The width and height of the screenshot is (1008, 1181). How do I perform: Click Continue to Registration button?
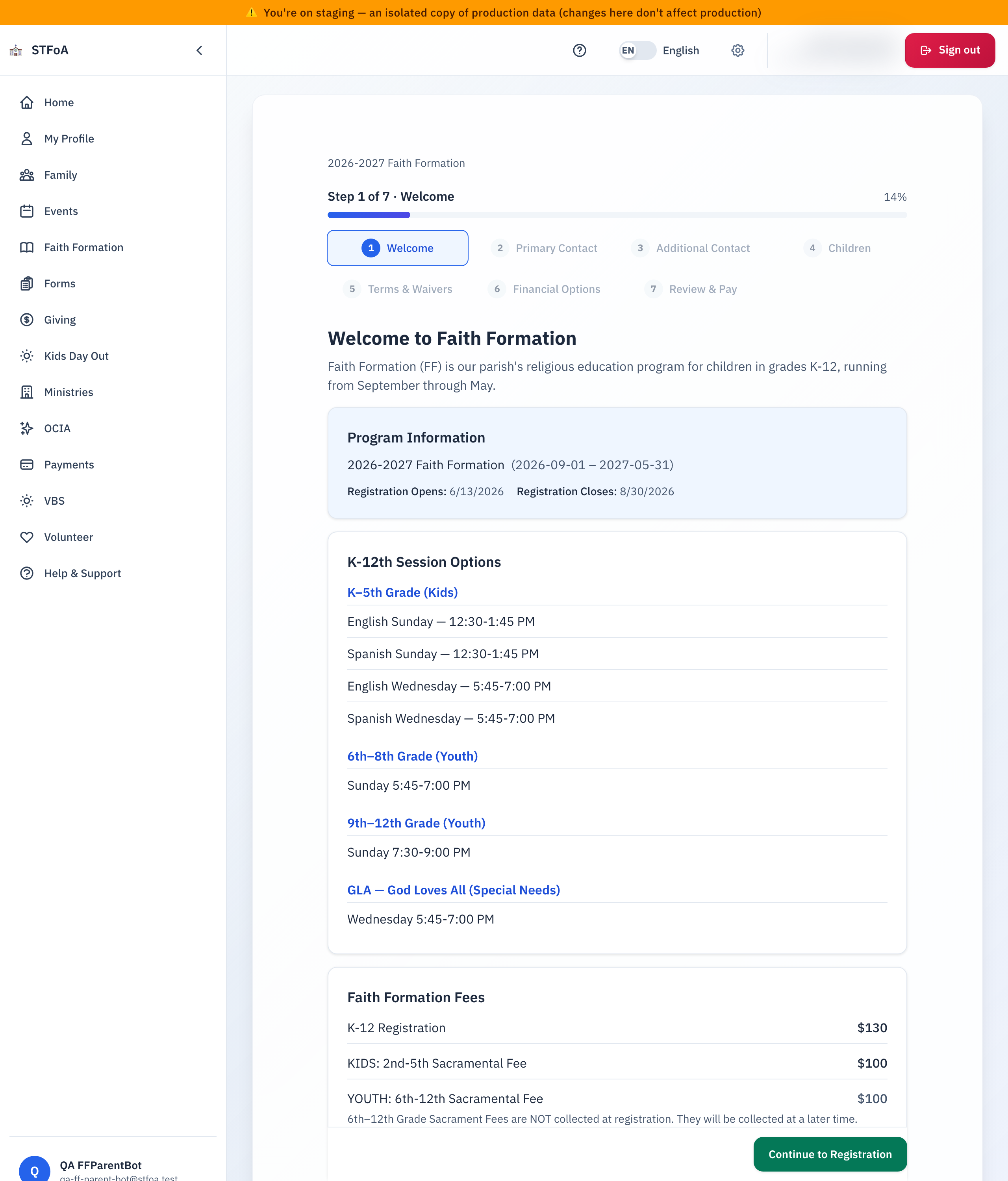pos(830,1154)
